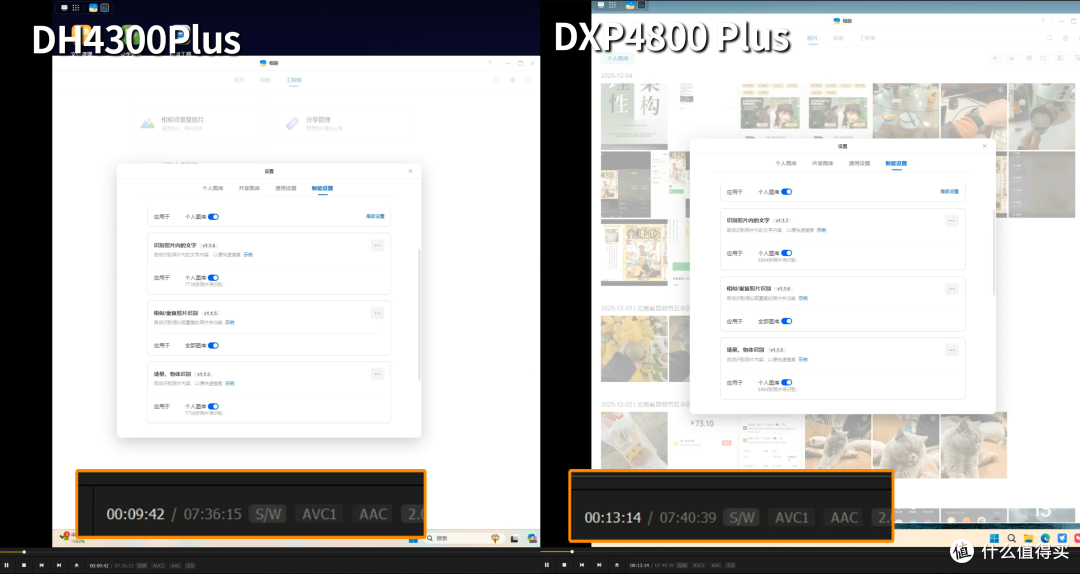Click the help question mark in DH4300Plus window
Viewport: 1080px width, 574px height.
point(490,63)
